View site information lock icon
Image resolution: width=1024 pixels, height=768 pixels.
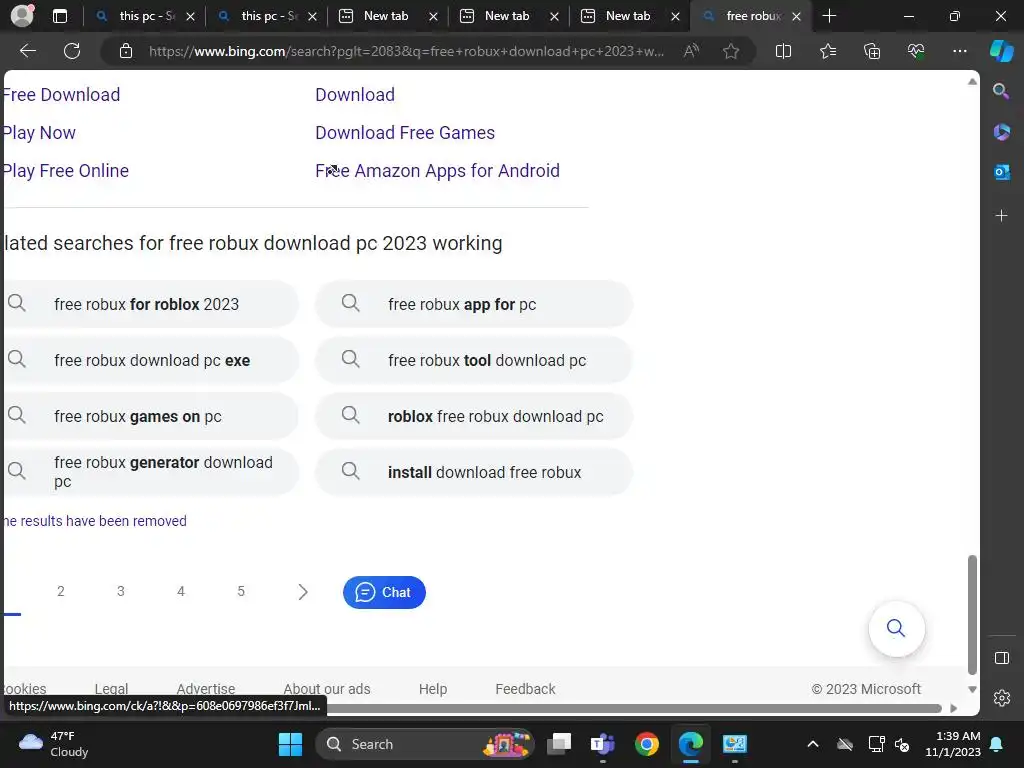(126, 51)
